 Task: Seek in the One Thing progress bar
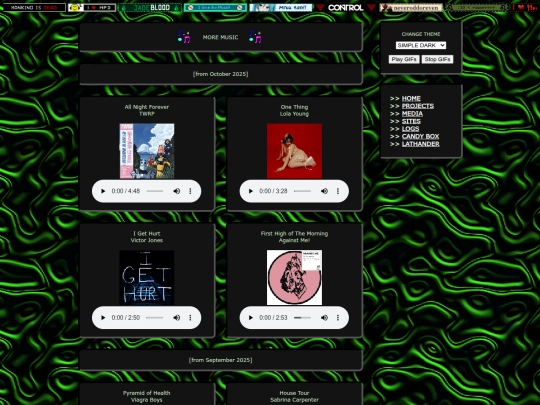[302, 191]
